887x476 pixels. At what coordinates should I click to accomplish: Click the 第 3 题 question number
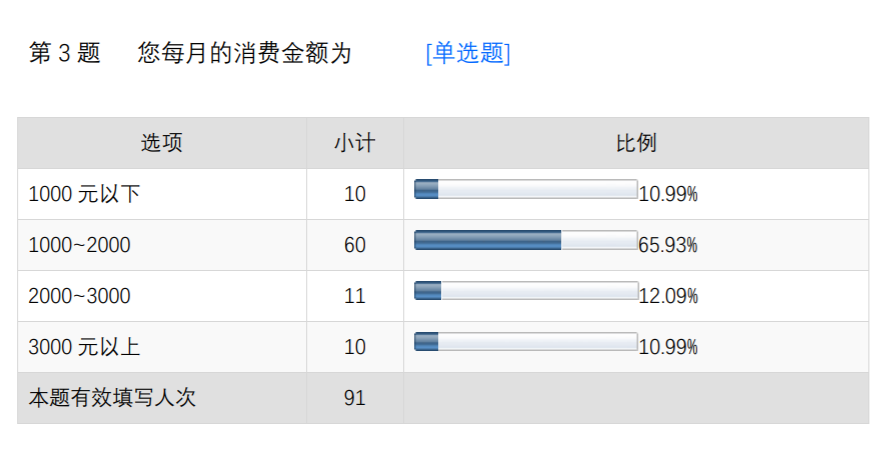click(65, 53)
